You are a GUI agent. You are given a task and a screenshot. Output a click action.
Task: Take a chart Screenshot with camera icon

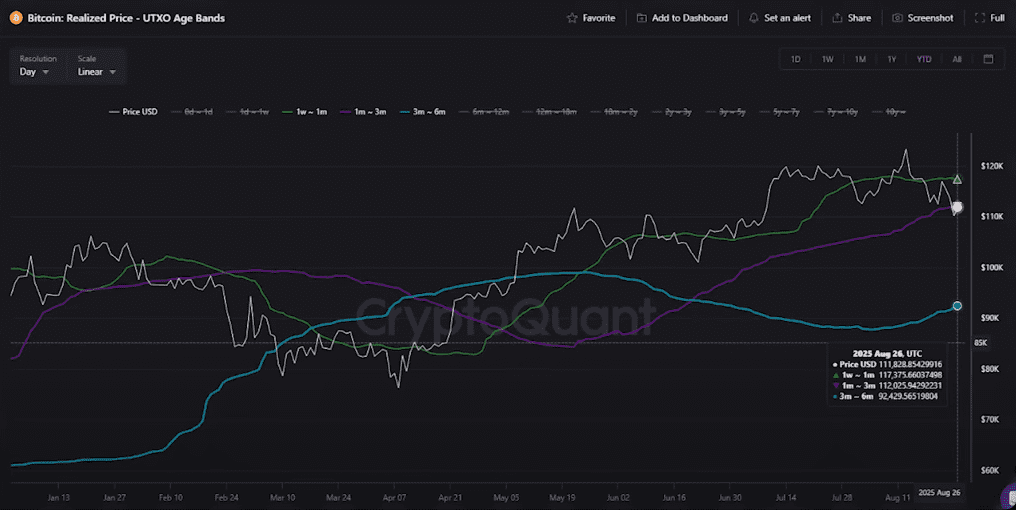pyautogui.click(x=898, y=18)
